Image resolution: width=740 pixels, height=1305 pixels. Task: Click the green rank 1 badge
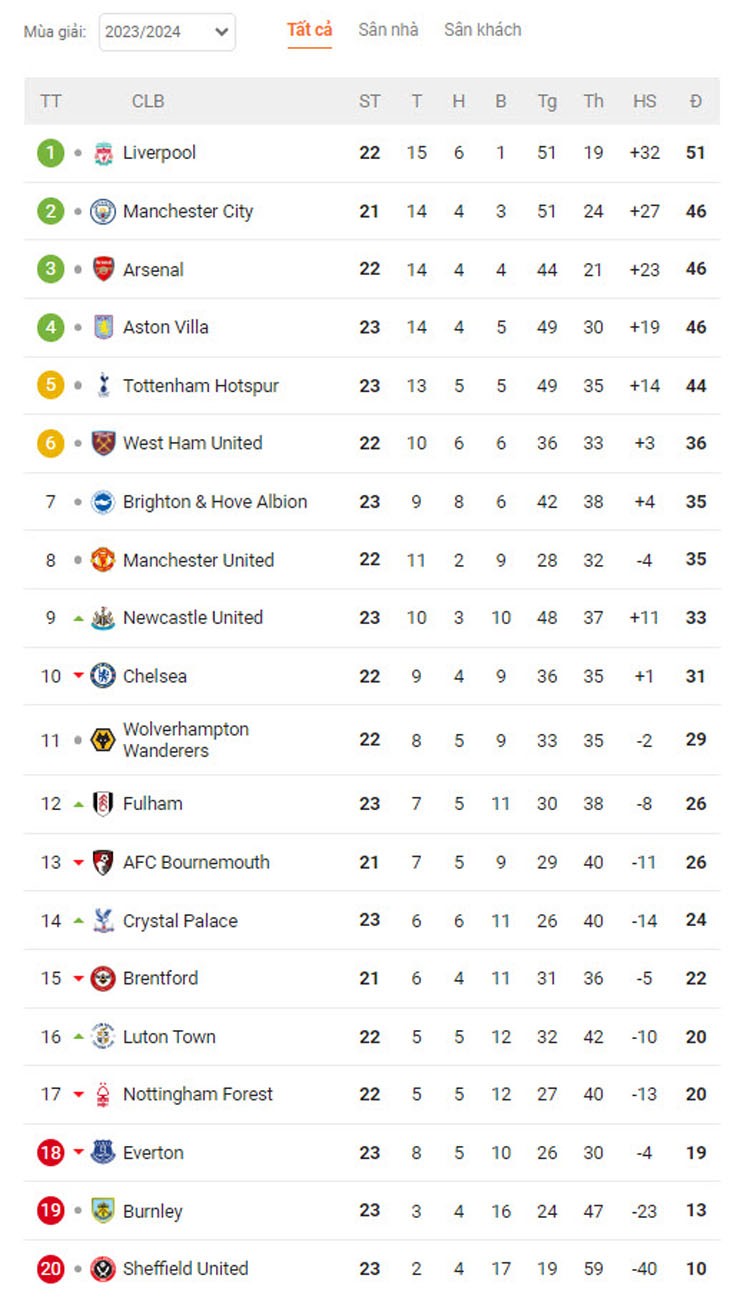[x=50, y=153]
